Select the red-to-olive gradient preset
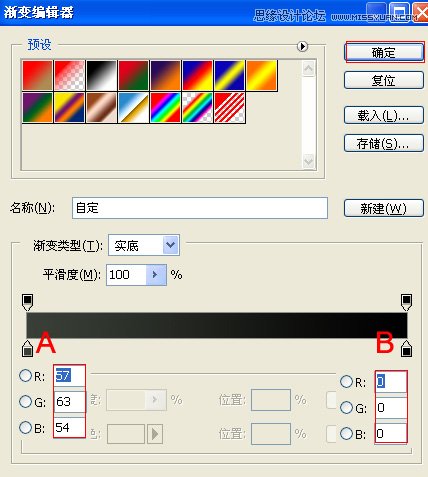This screenshot has height=477, width=428. point(38,75)
